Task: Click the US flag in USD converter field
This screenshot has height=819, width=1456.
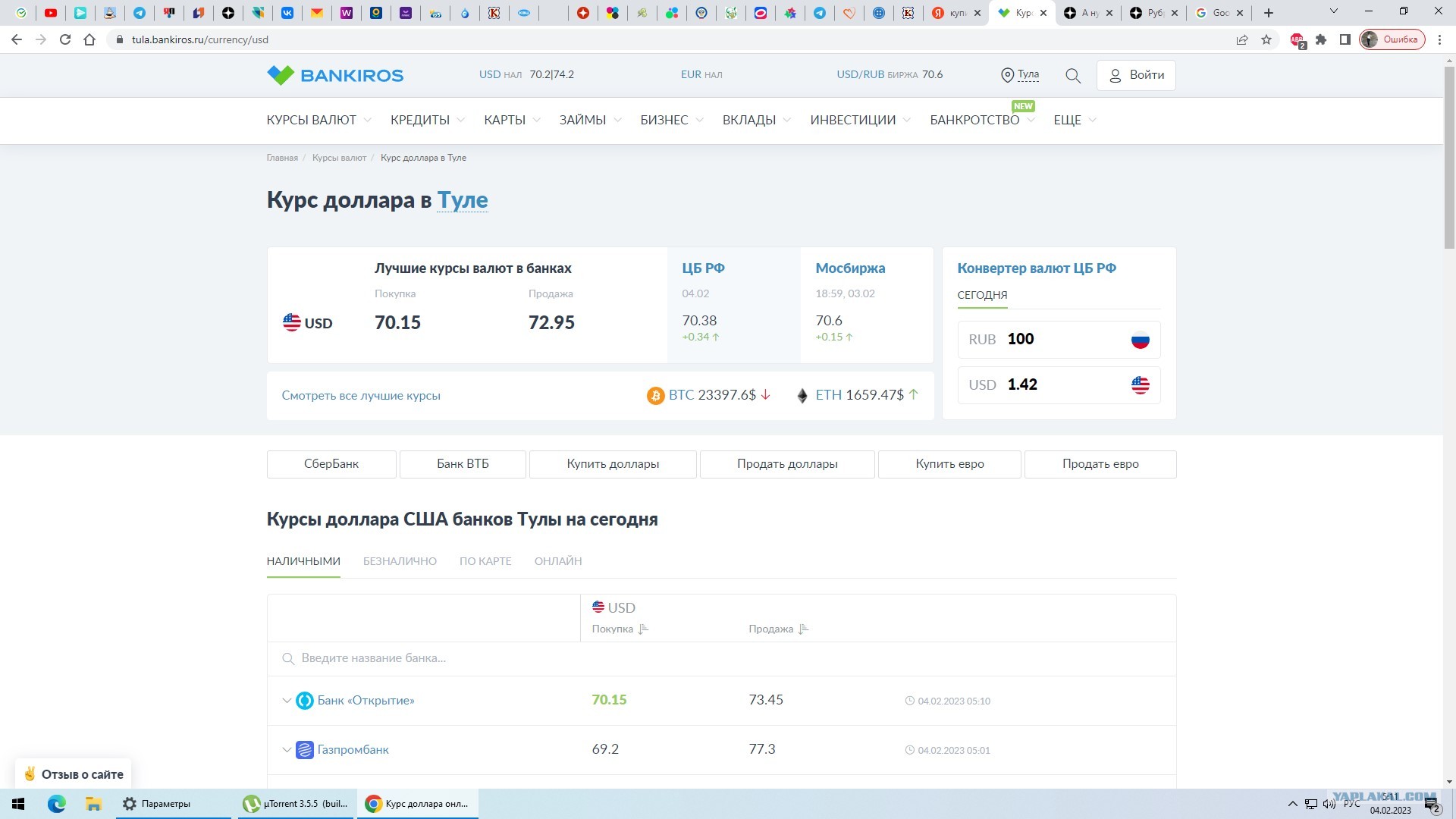Action: (1140, 385)
